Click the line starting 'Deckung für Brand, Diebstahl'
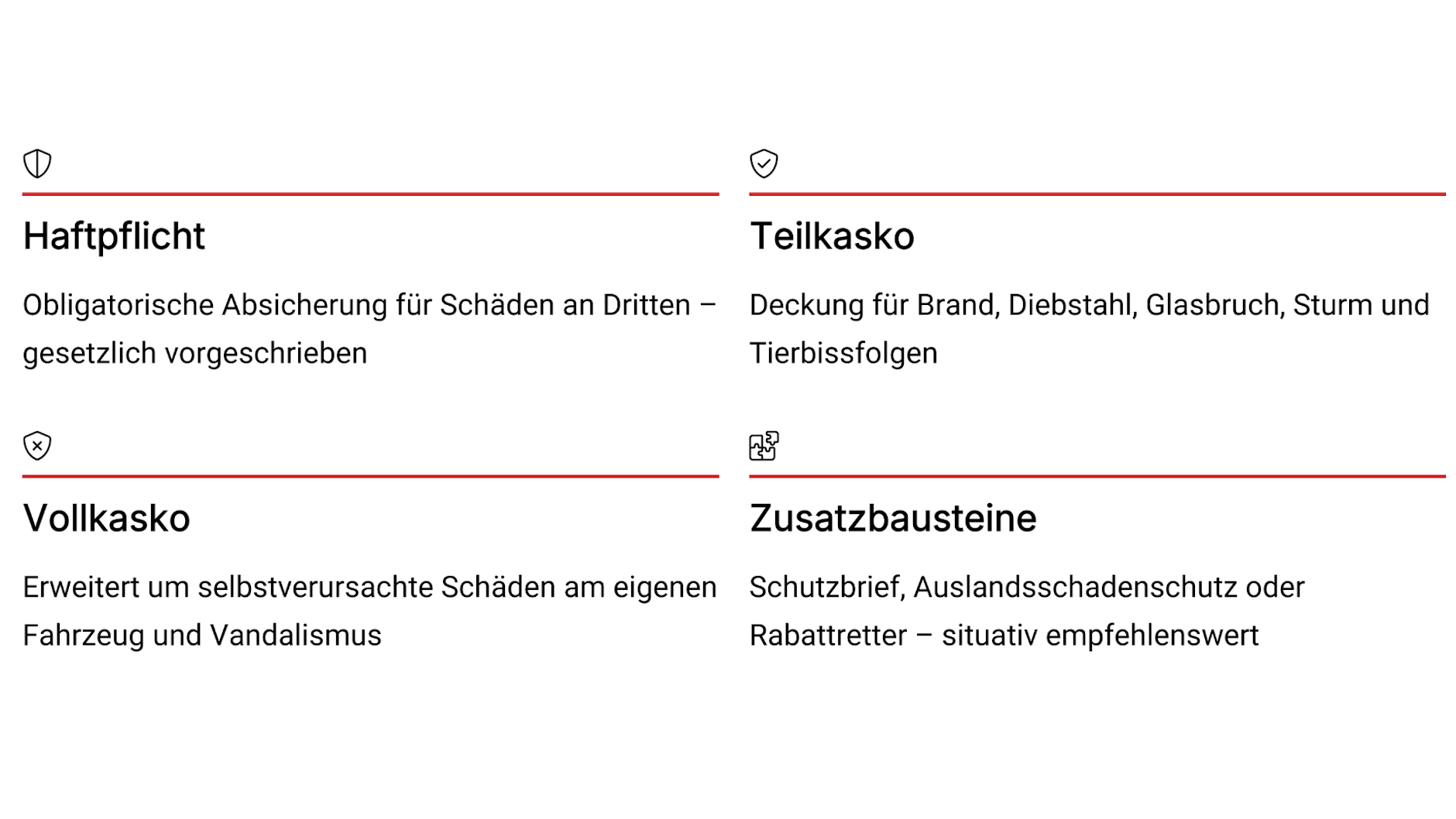The width and height of the screenshot is (1456, 819). [1089, 305]
